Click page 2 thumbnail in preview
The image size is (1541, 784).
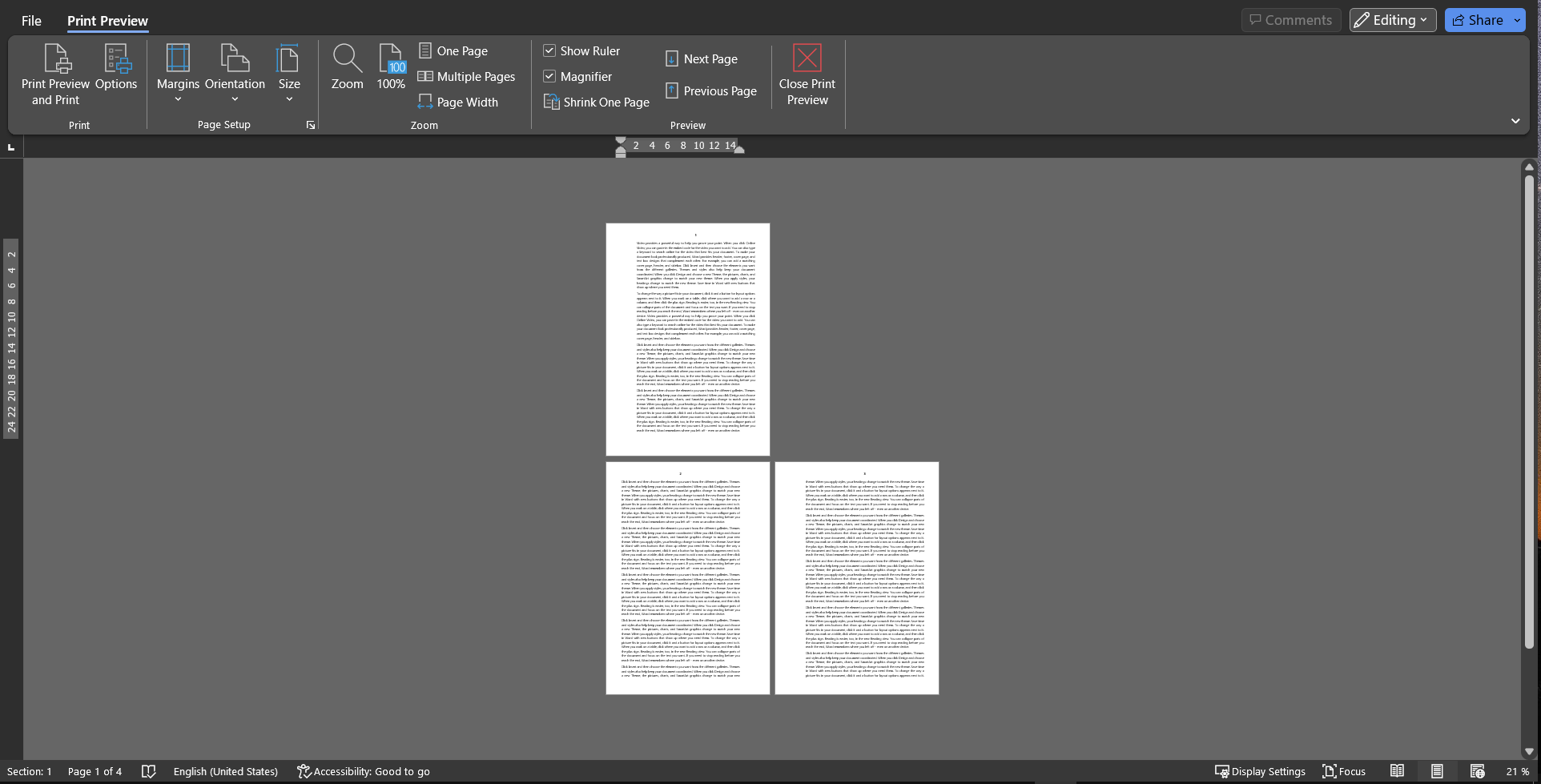(687, 578)
